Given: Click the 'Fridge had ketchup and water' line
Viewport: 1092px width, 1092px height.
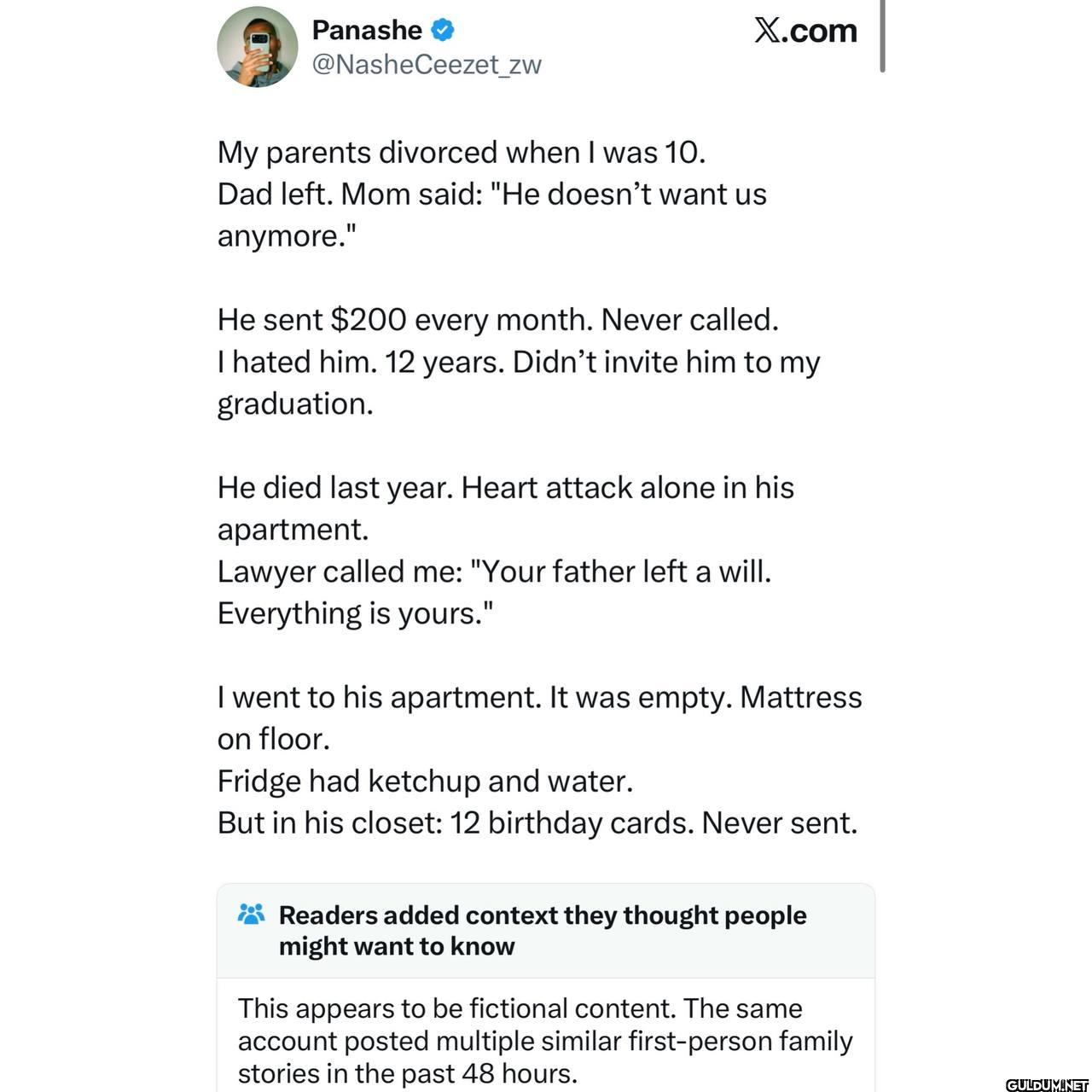Looking at the screenshot, I should [426, 781].
